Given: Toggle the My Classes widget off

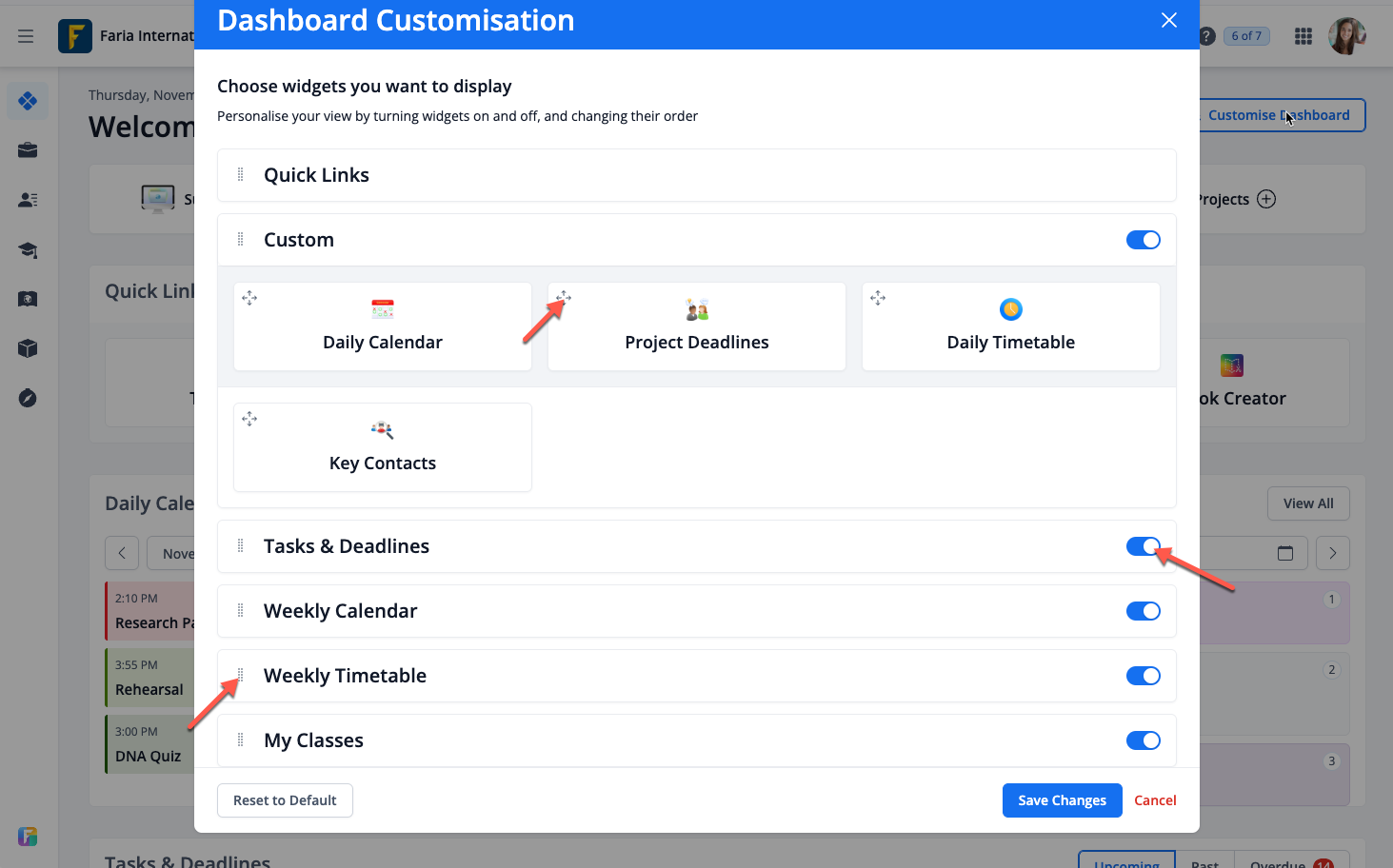Looking at the screenshot, I should [x=1143, y=740].
